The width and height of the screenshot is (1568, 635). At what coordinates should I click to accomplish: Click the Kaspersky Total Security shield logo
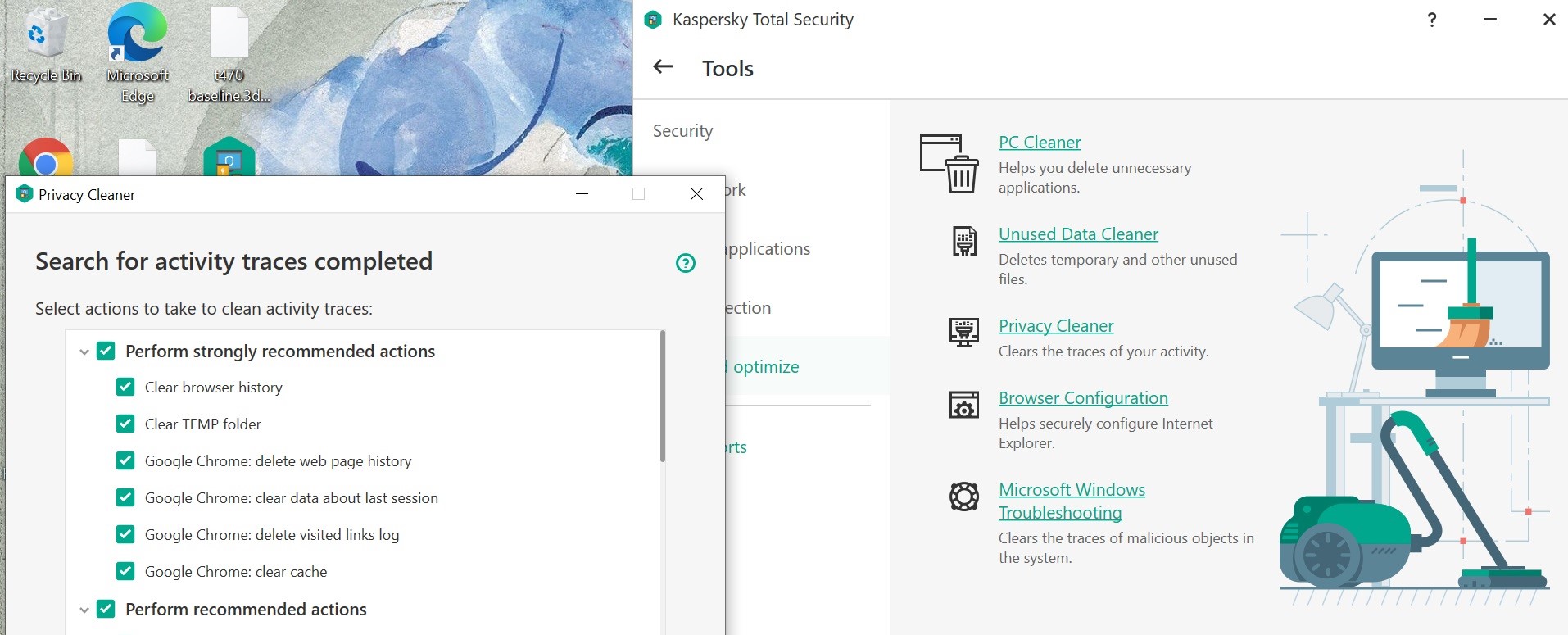(x=653, y=20)
